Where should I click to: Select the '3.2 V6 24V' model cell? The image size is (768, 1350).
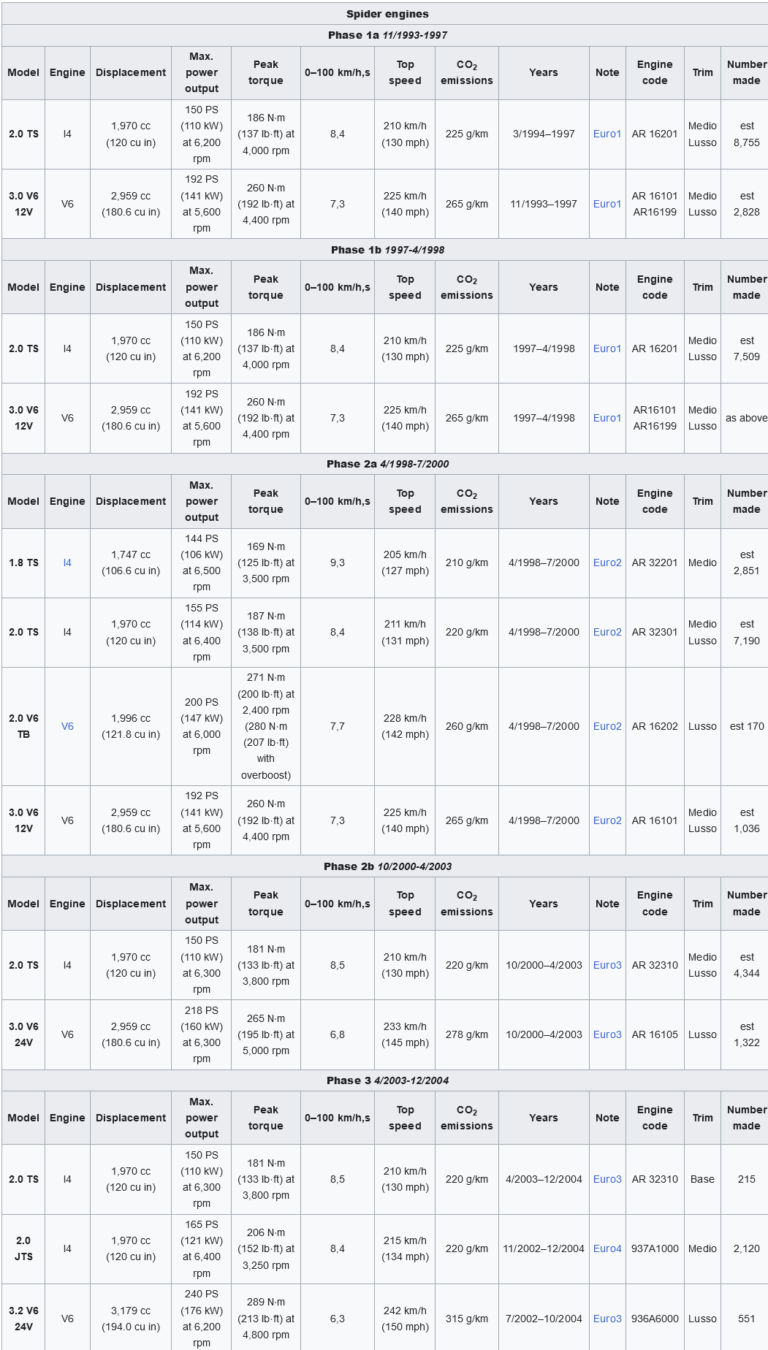(22, 1318)
